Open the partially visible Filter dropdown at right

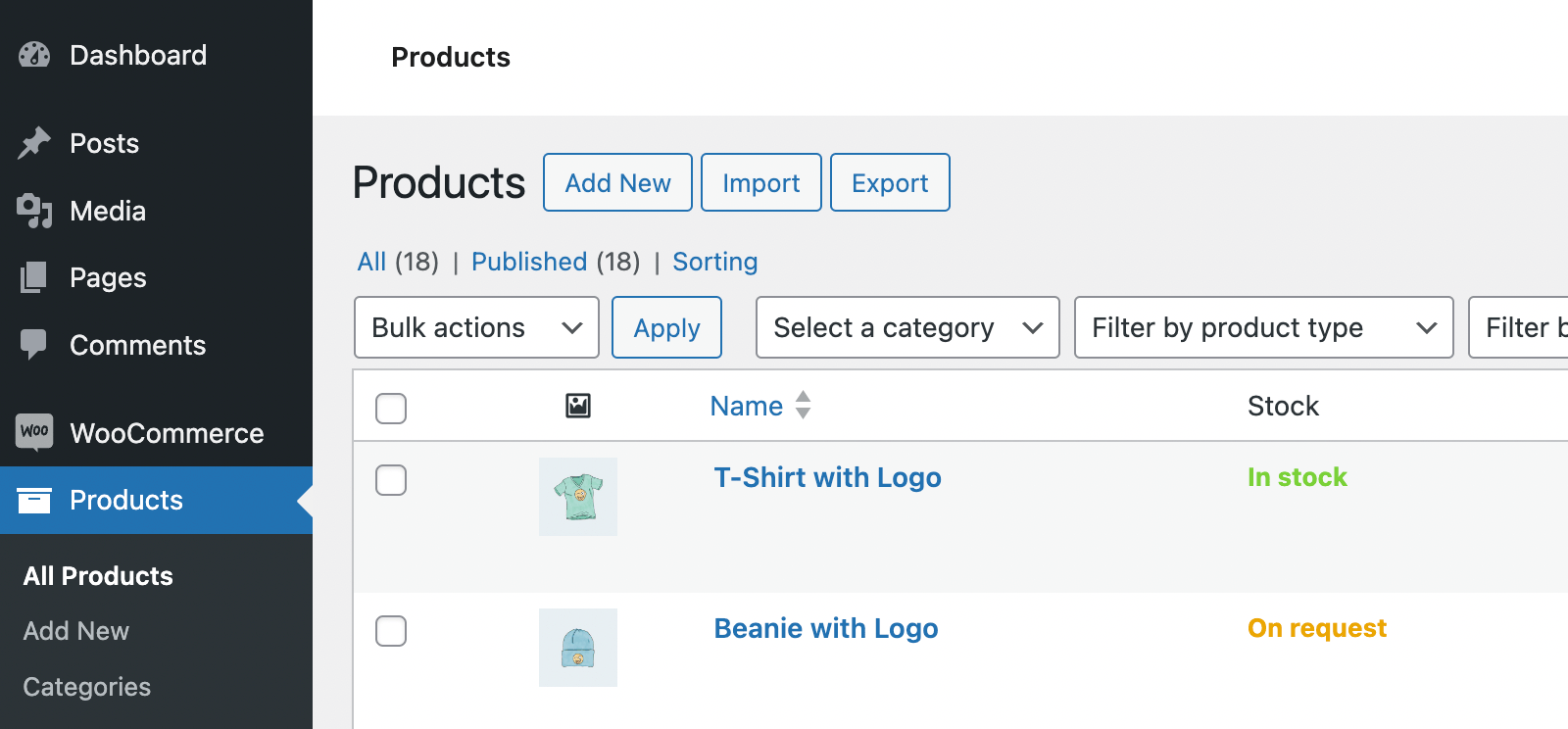coord(1519,327)
